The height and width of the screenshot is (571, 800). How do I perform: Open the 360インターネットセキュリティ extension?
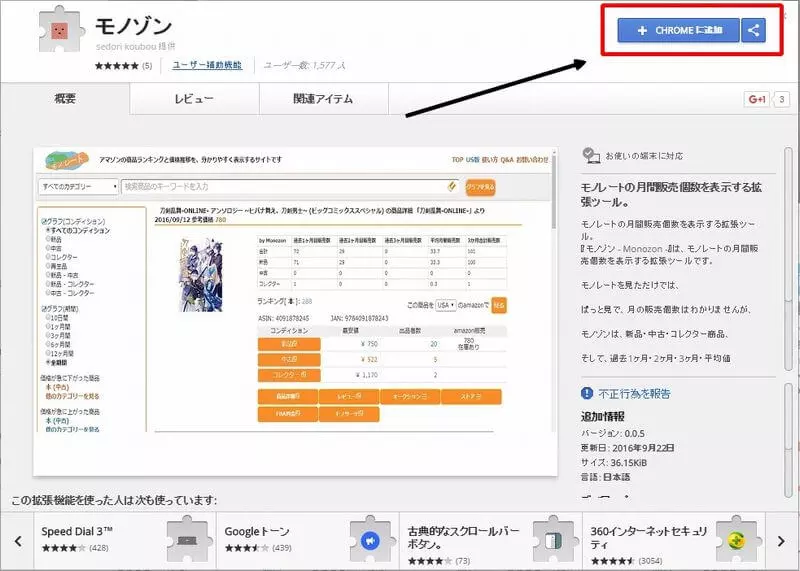(674, 540)
